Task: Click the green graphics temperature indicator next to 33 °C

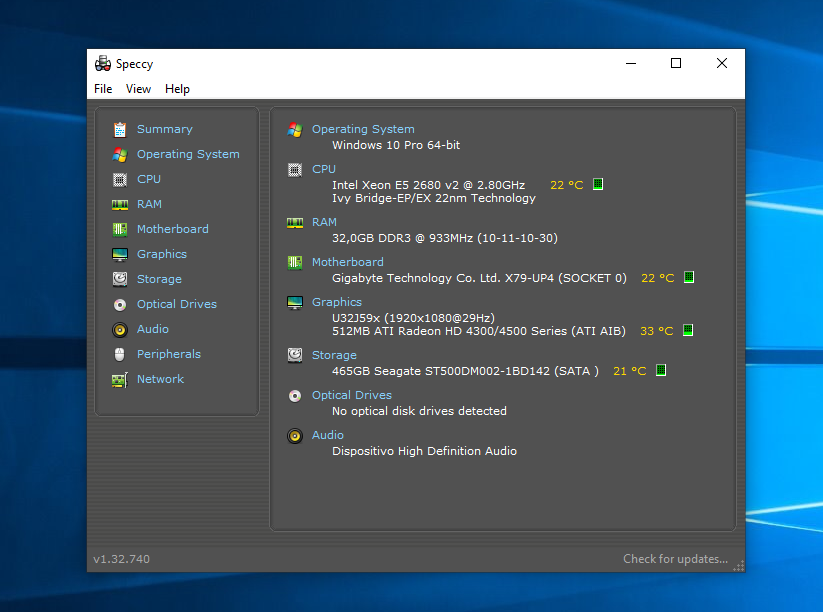Action: coord(688,330)
